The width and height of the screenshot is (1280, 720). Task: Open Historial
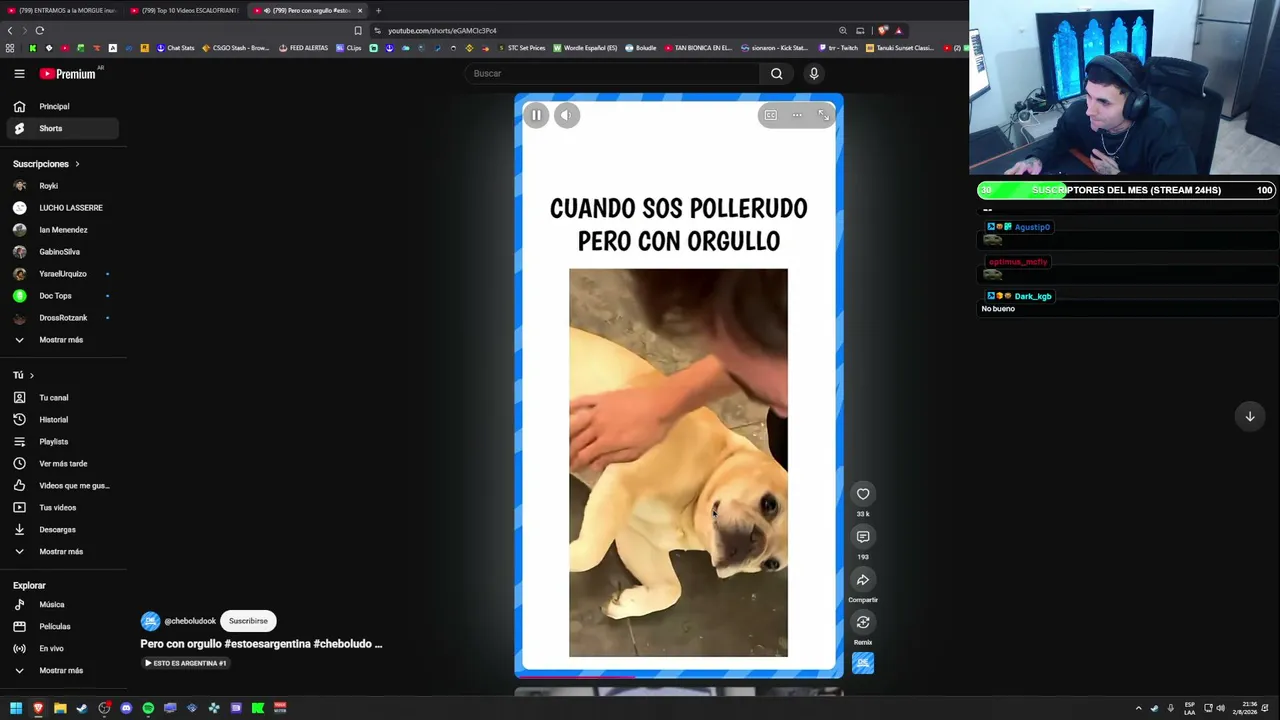(62, 420)
